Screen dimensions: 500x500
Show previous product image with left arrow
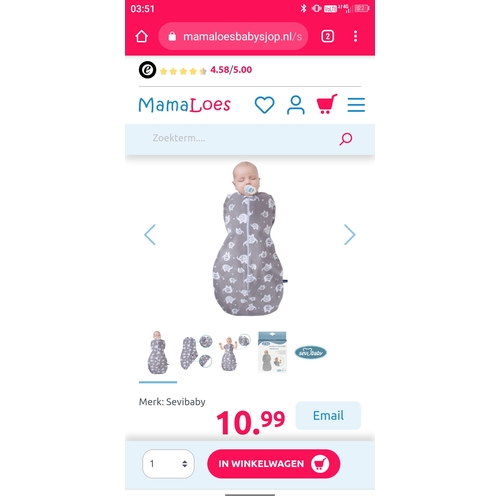coord(150,235)
